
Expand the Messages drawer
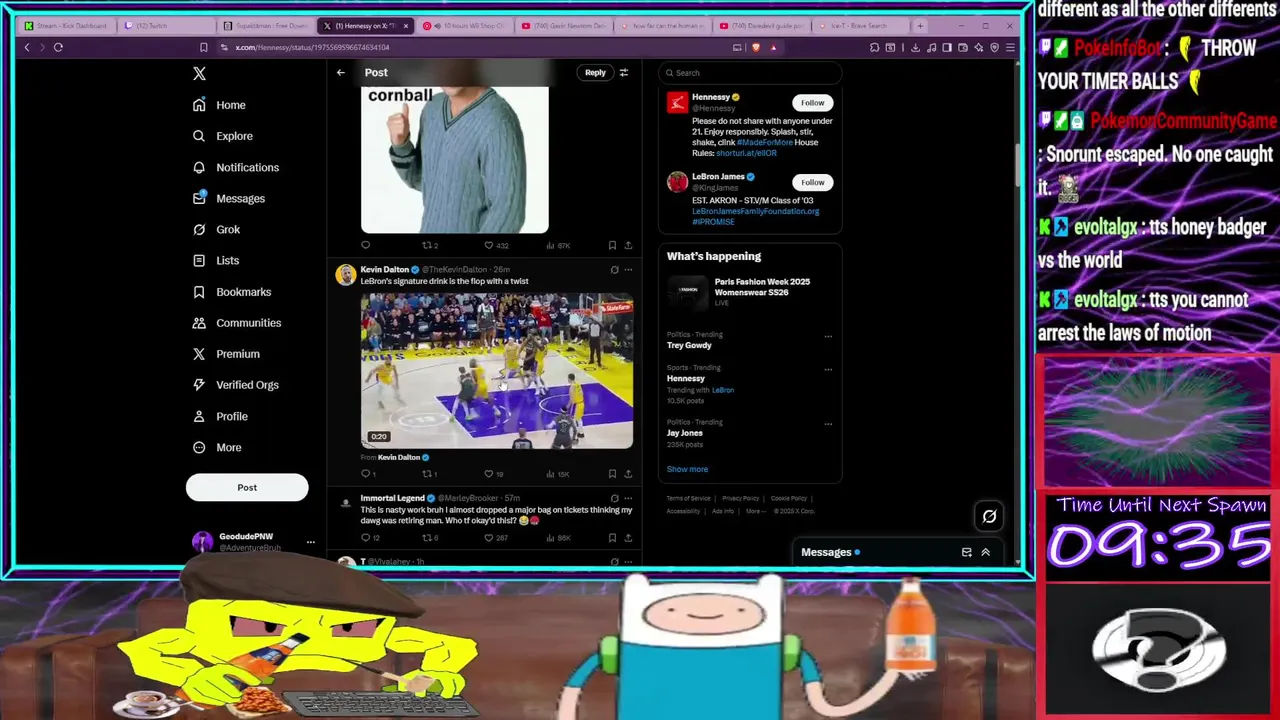(x=985, y=552)
